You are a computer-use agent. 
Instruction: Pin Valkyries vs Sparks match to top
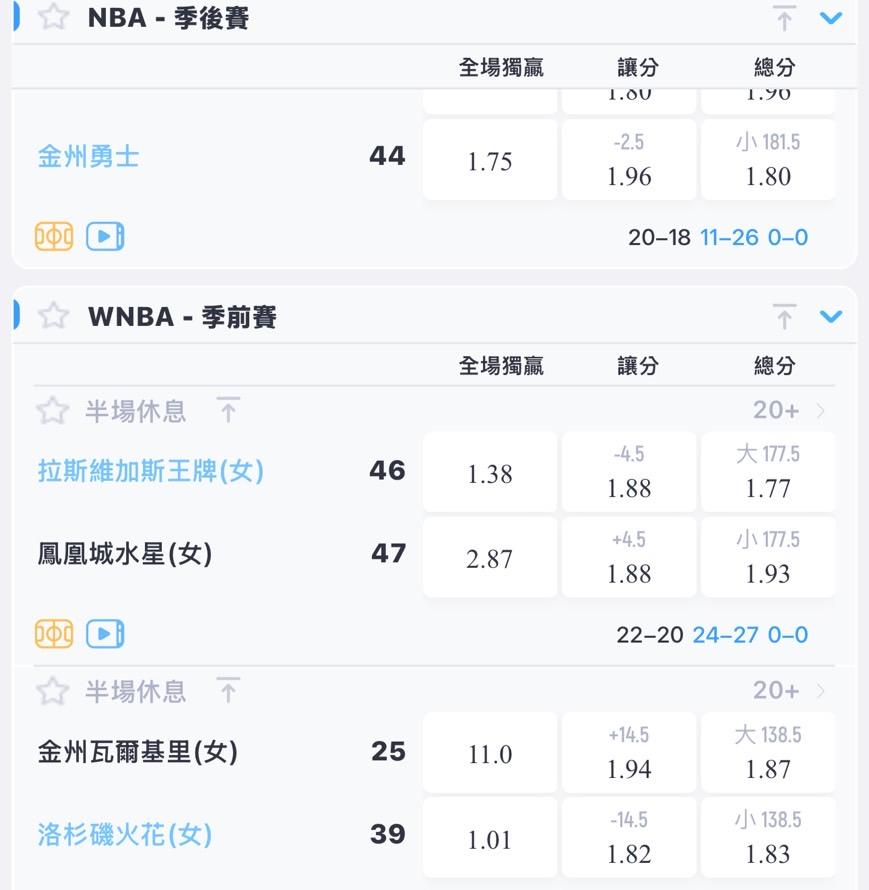(x=229, y=690)
